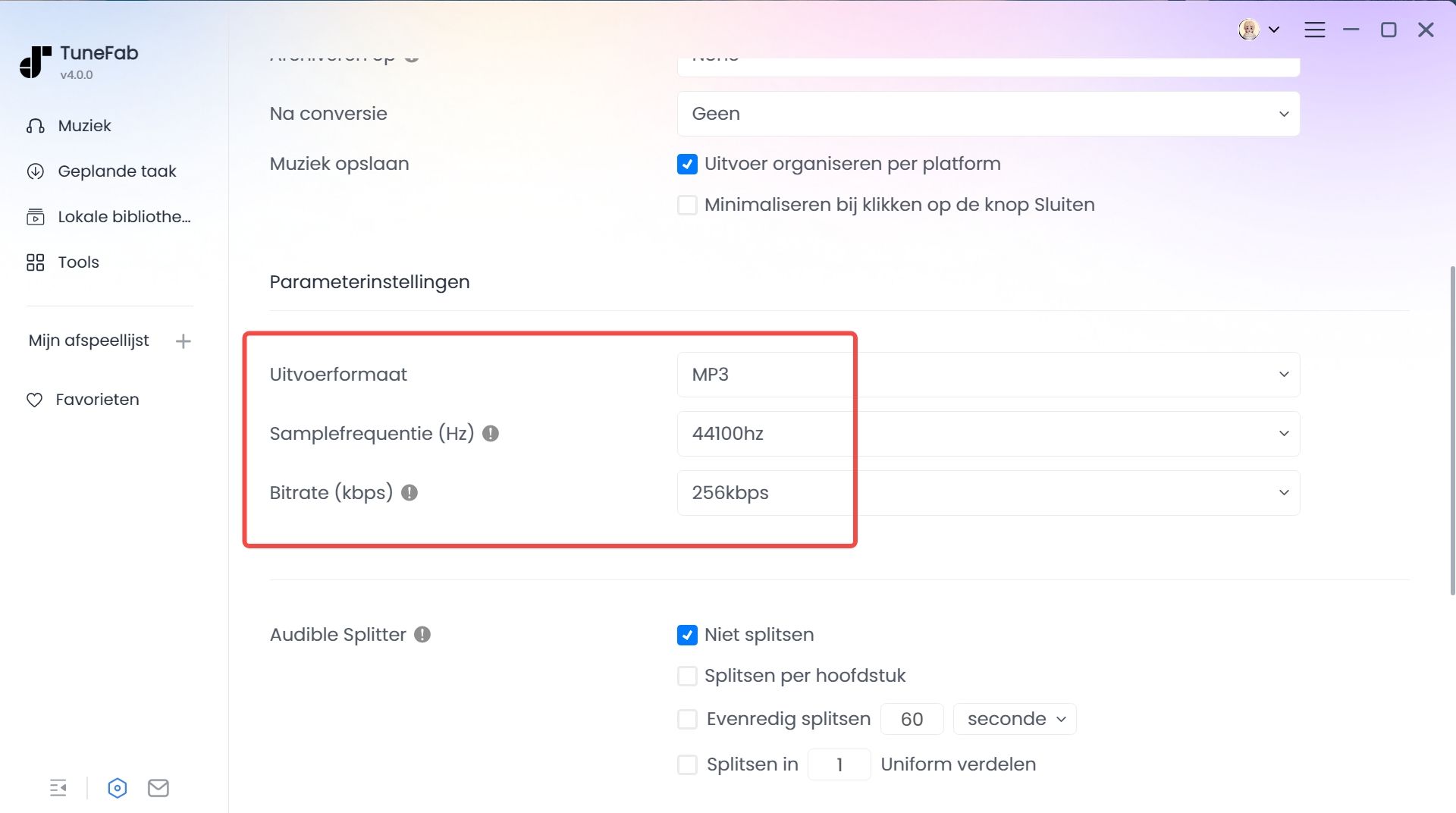Expand the seconde unit dropdown
The width and height of the screenshot is (1456, 813).
click(1014, 719)
